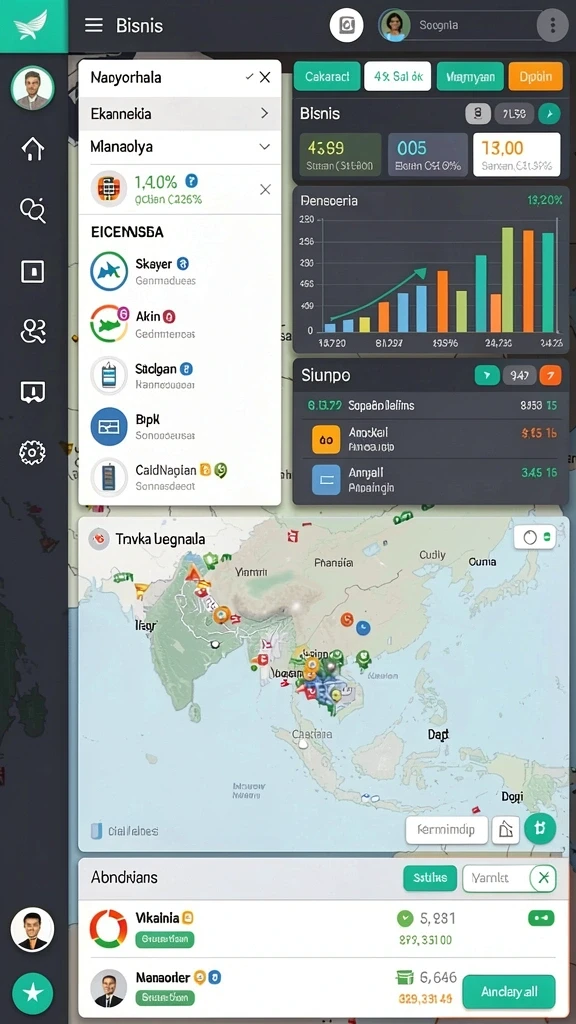Viewport: 576px width, 1024px height.
Task: Click the green Sstiike button
Action: pos(430,878)
